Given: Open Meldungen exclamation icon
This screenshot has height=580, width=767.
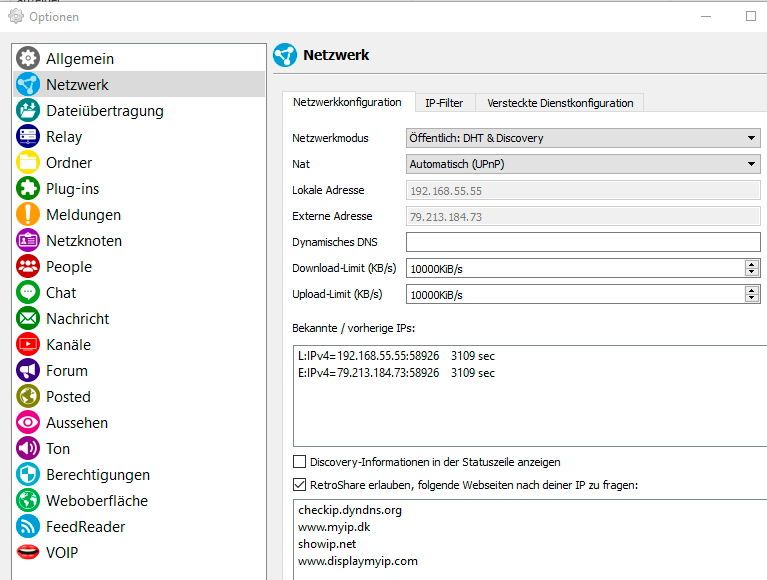Looking at the screenshot, I should pos(28,214).
